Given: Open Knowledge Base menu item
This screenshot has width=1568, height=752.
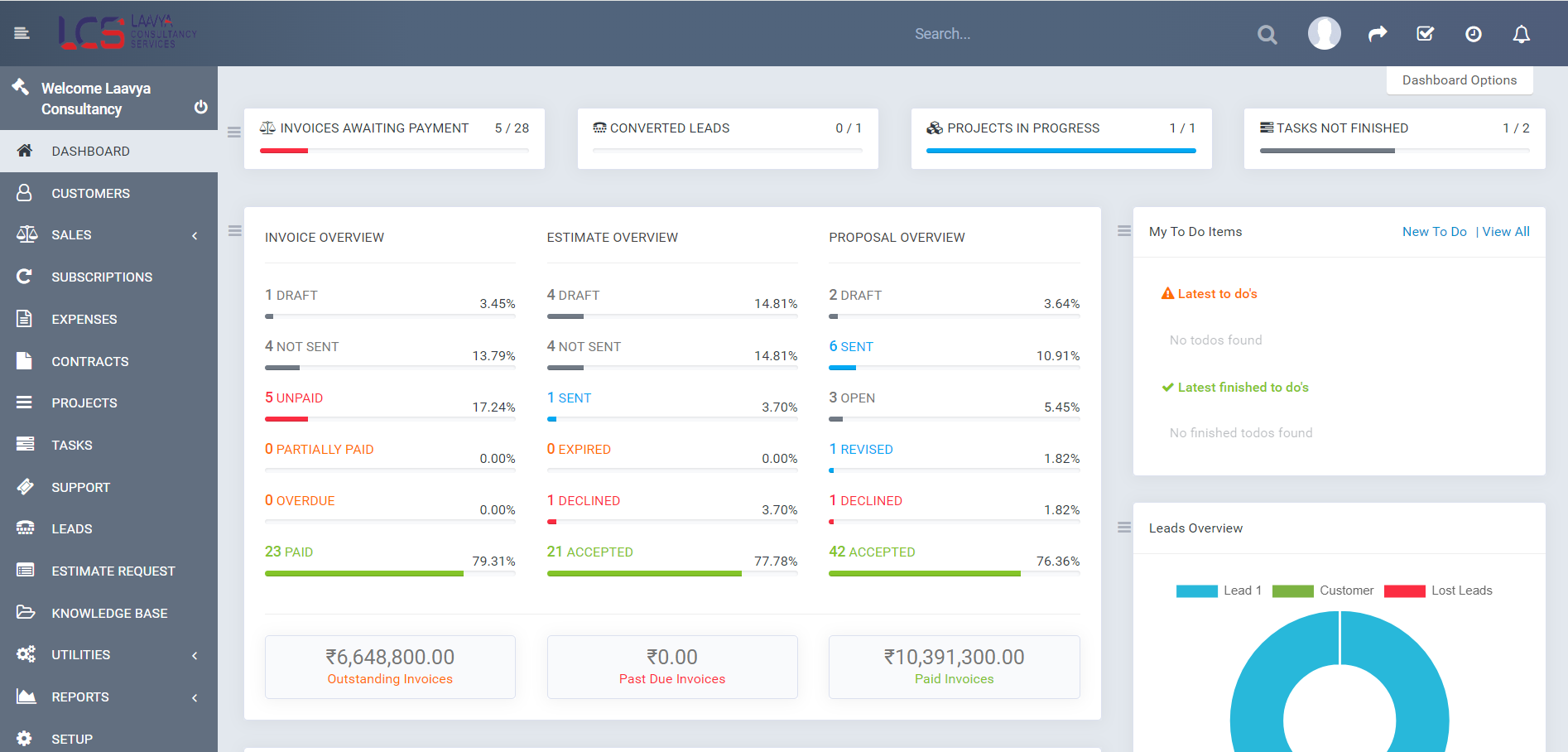Looking at the screenshot, I should [108, 613].
